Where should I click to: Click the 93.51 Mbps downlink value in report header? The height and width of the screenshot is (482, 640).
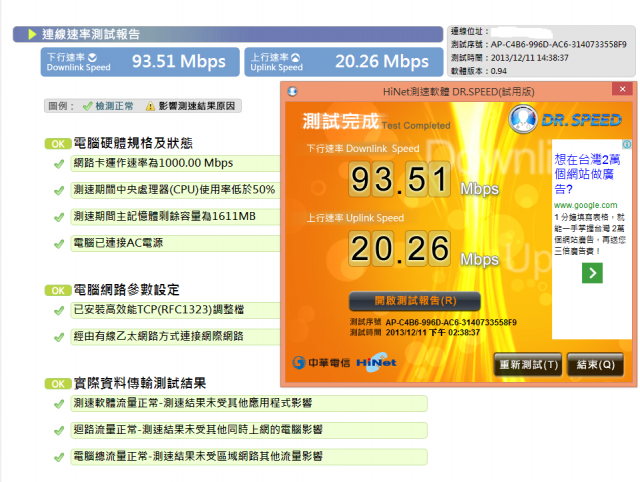tap(178, 62)
